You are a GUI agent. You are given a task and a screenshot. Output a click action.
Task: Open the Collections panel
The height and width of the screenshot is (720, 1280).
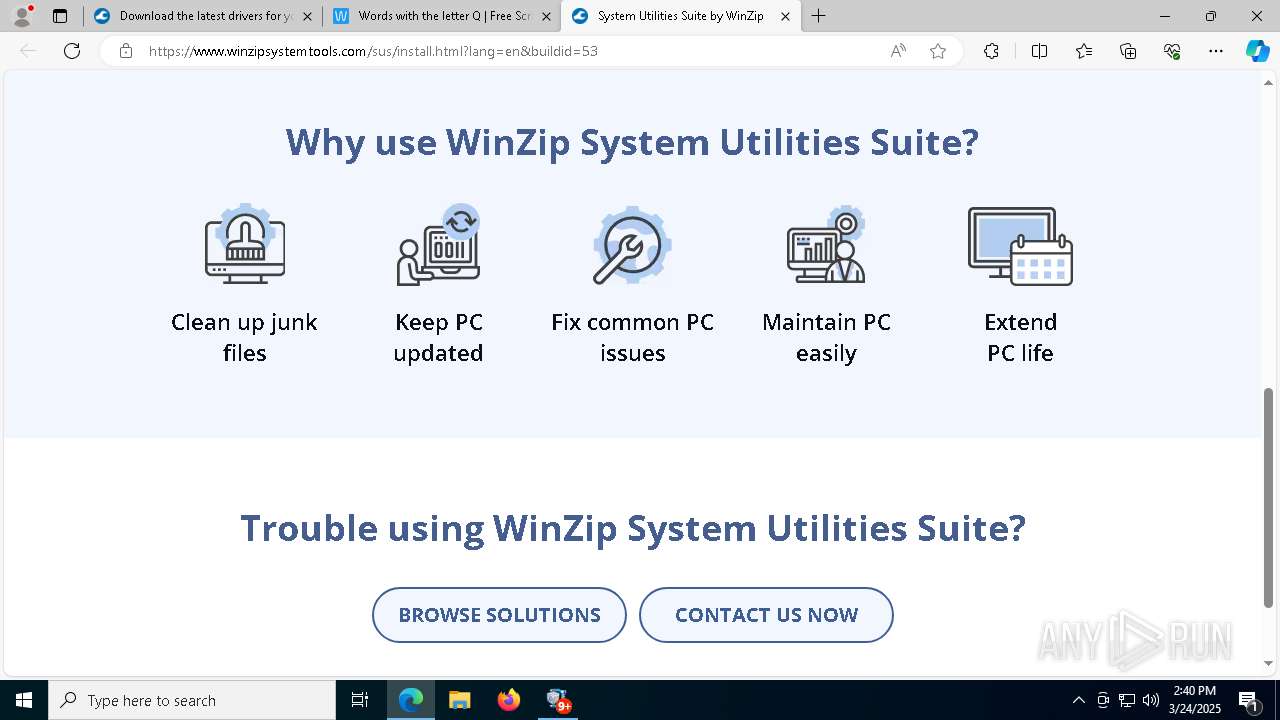[x=1128, y=51]
